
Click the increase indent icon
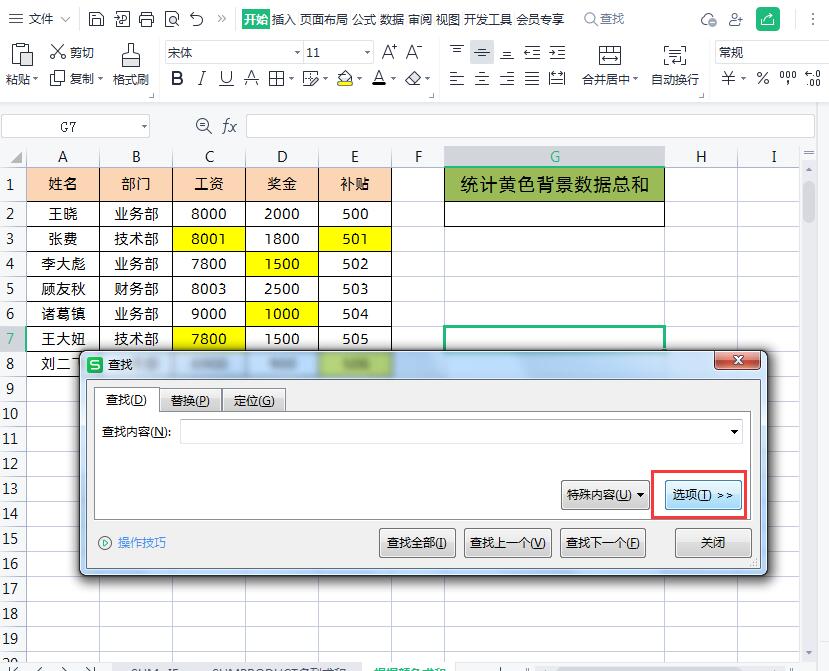pos(557,52)
